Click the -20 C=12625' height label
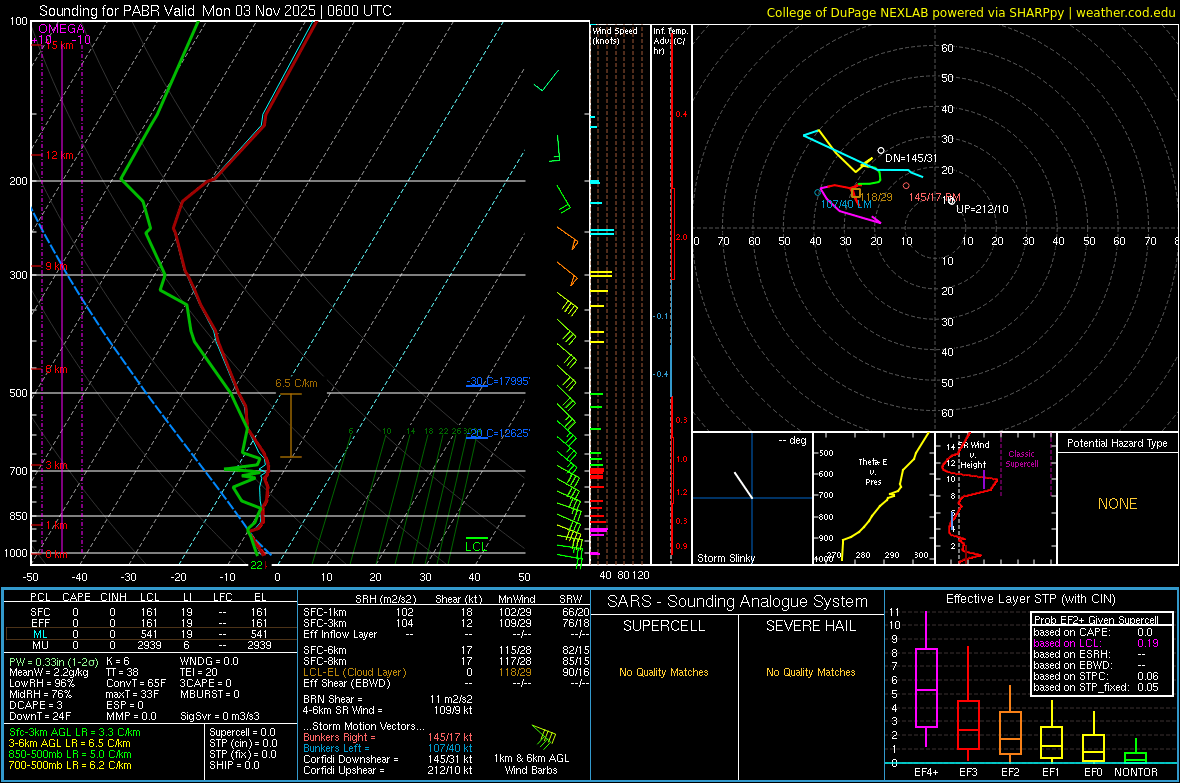Image resolution: width=1180 pixels, height=783 pixels. point(498,433)
